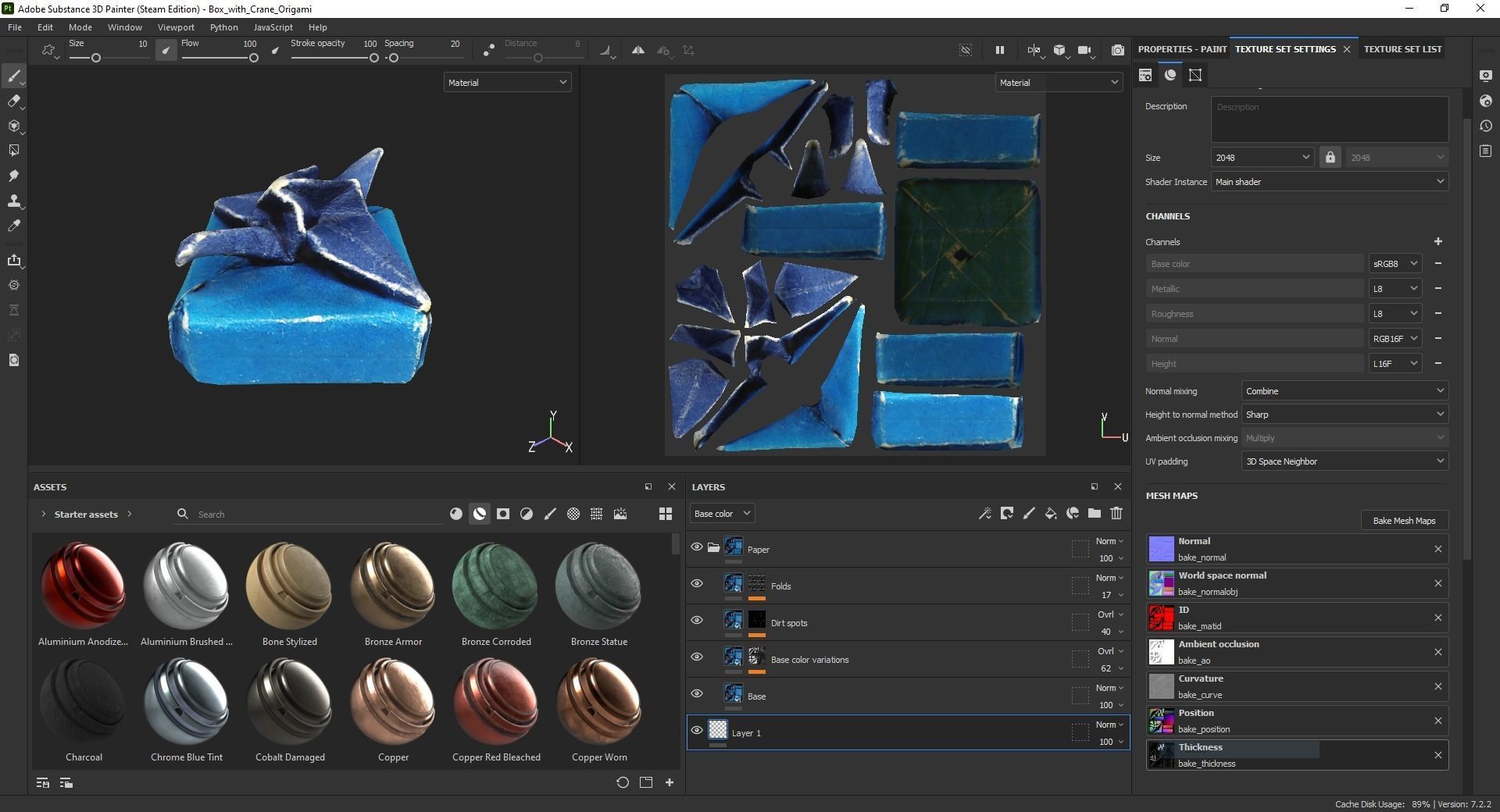Open Height to normal method dropdown
The height and width of the screenshot is (812, 1500).
1345,415
